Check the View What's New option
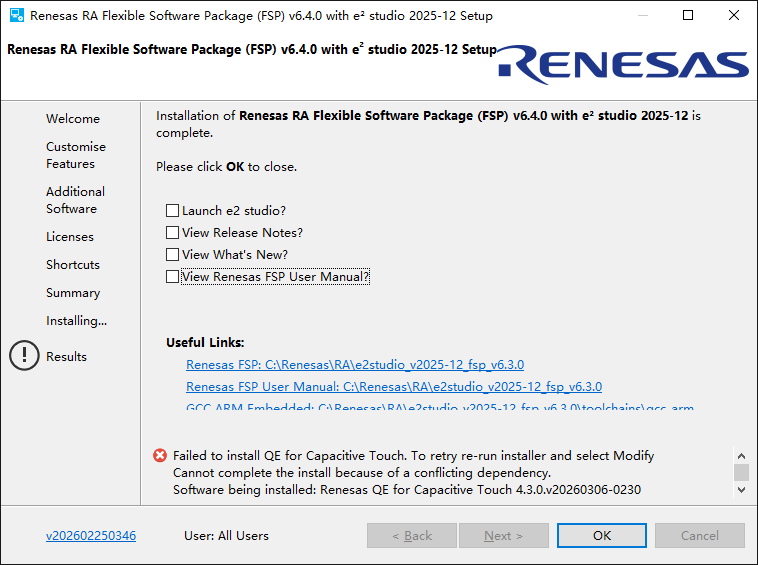758x565 pixels. tap(172, 254)
